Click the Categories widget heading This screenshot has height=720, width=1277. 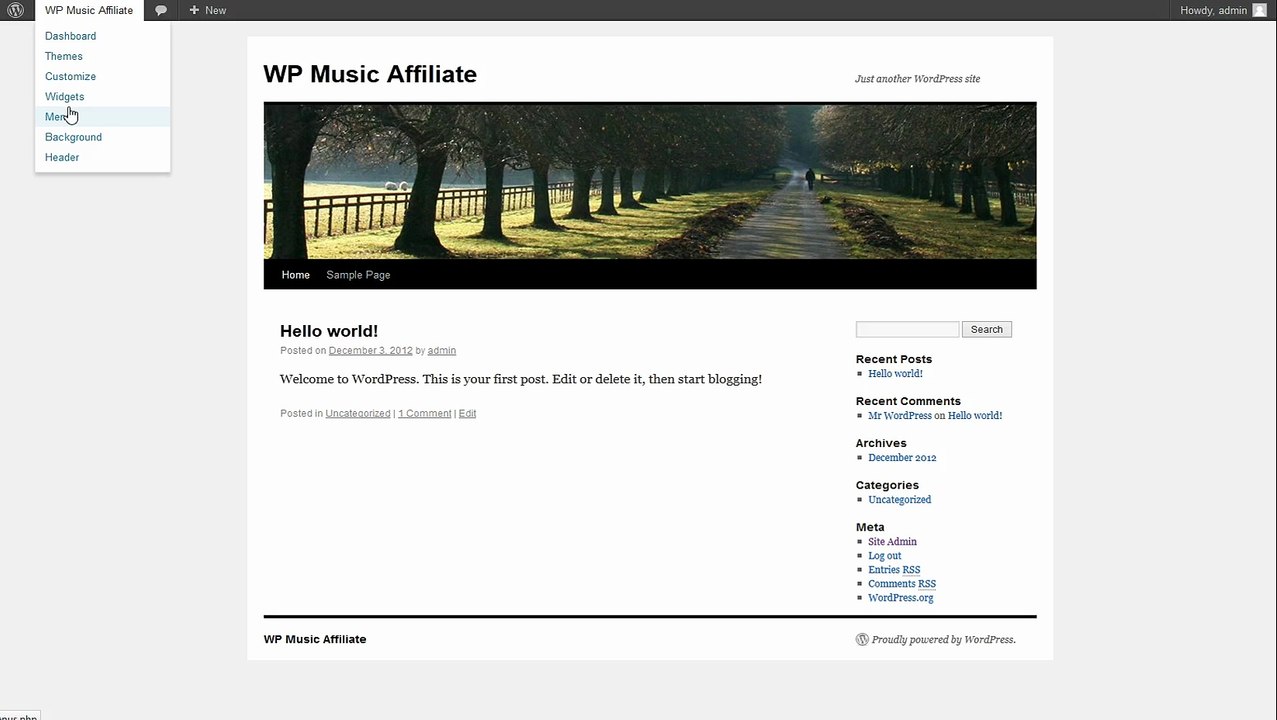pos(887,485)
